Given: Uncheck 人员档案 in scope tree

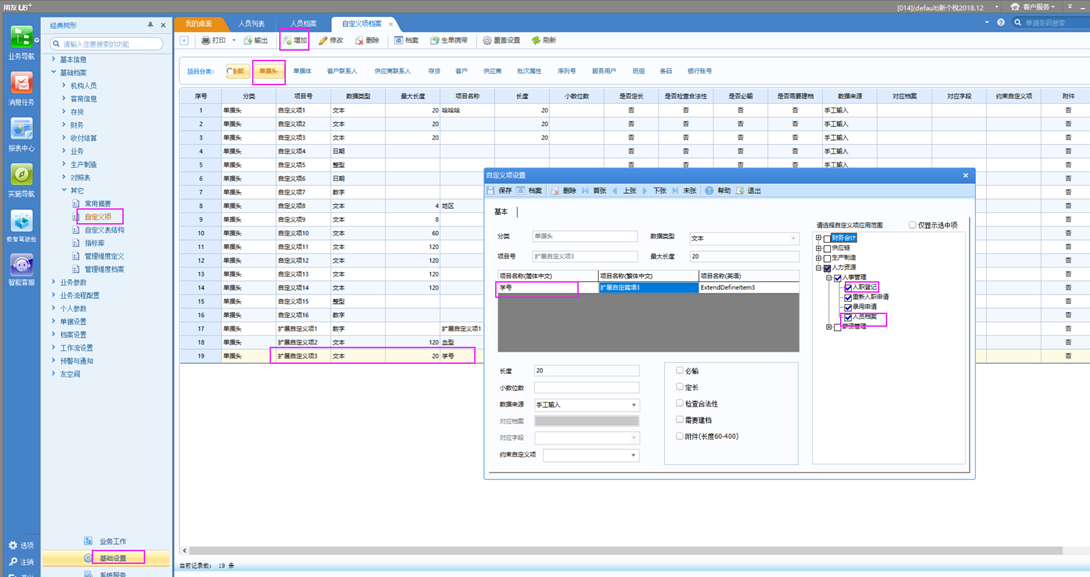Looking at the screenshot, I should point(848,317).
